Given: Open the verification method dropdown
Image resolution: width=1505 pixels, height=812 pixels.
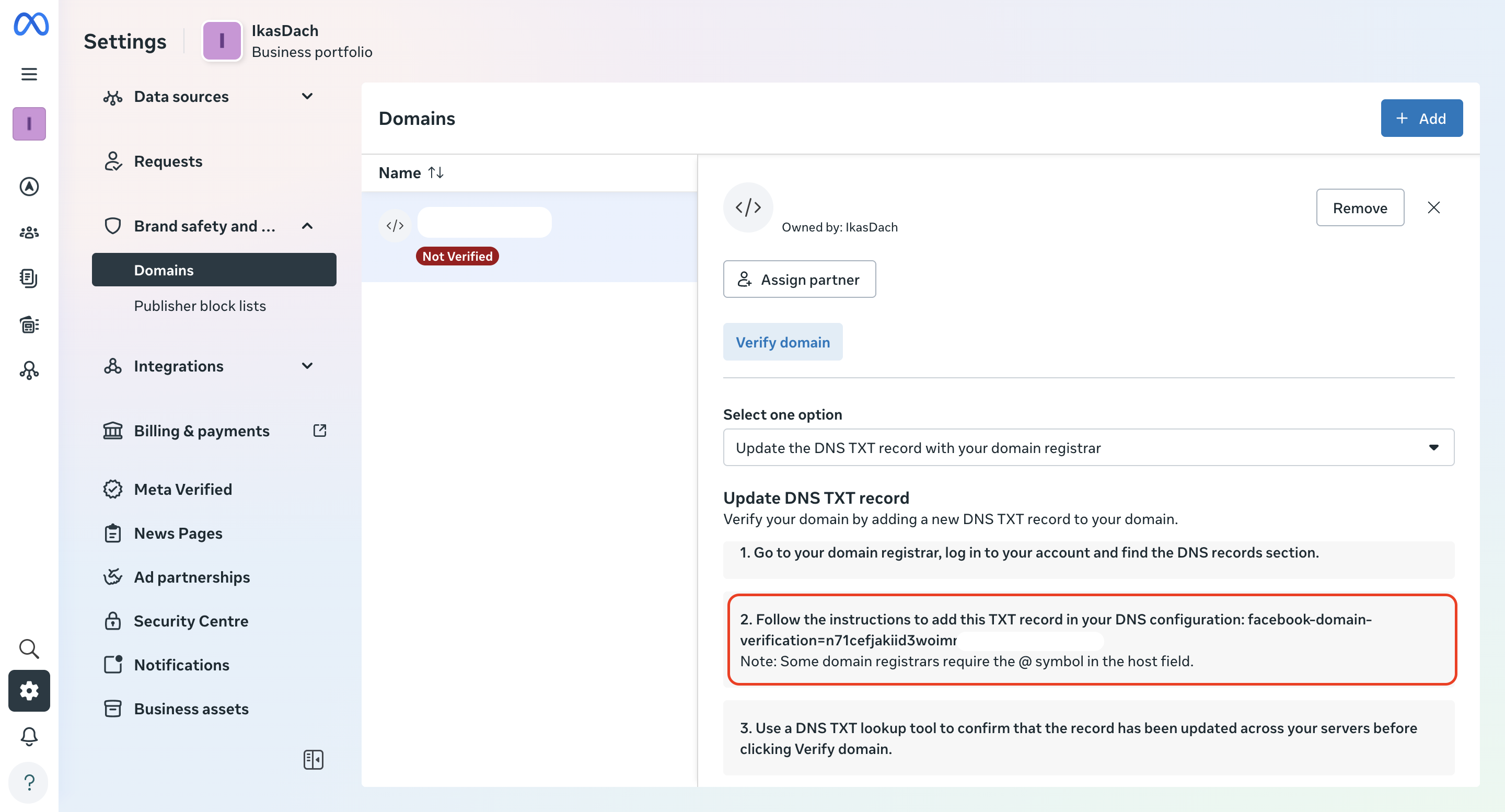Looking at the screenshot, I should click(x=1089, y=447).
